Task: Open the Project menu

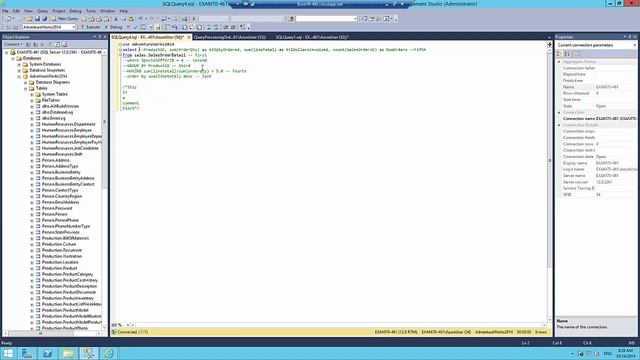Action: (59, 11)
